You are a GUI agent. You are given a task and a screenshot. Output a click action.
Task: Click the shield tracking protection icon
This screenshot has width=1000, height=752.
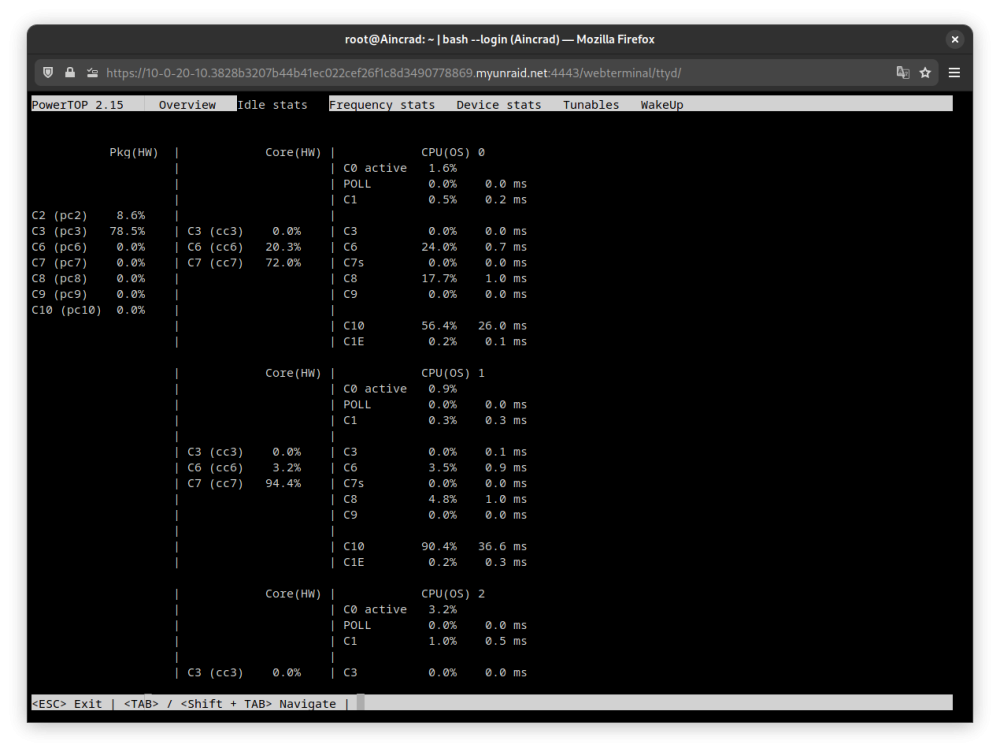point(48,73)
